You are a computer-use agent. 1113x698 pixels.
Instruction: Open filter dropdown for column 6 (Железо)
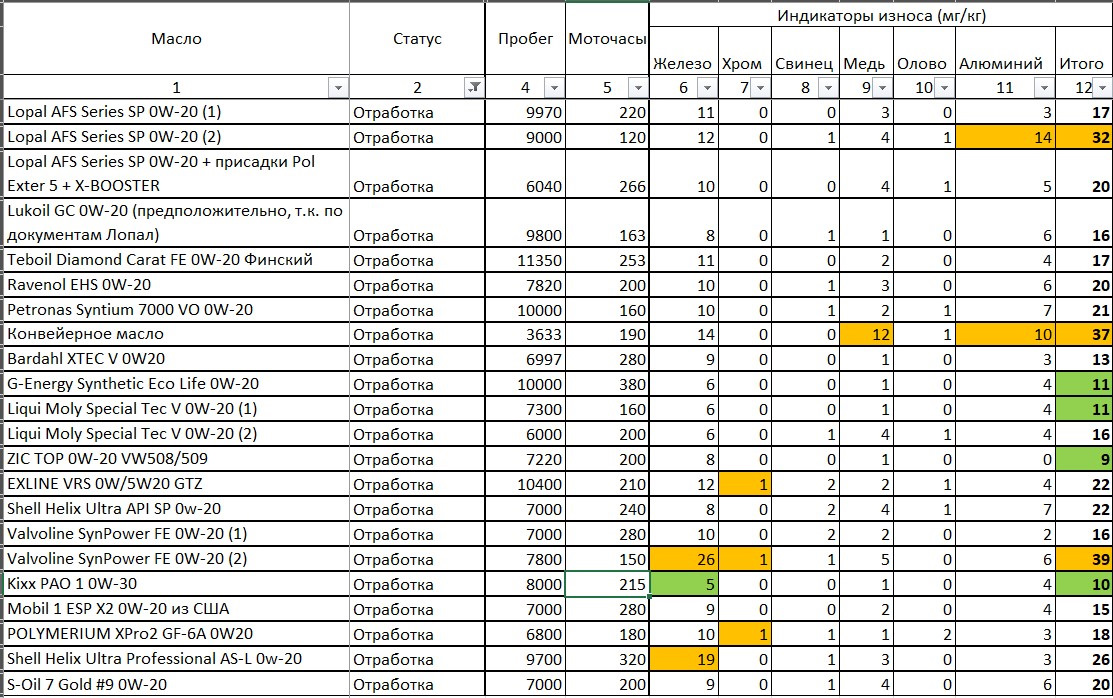707,88
